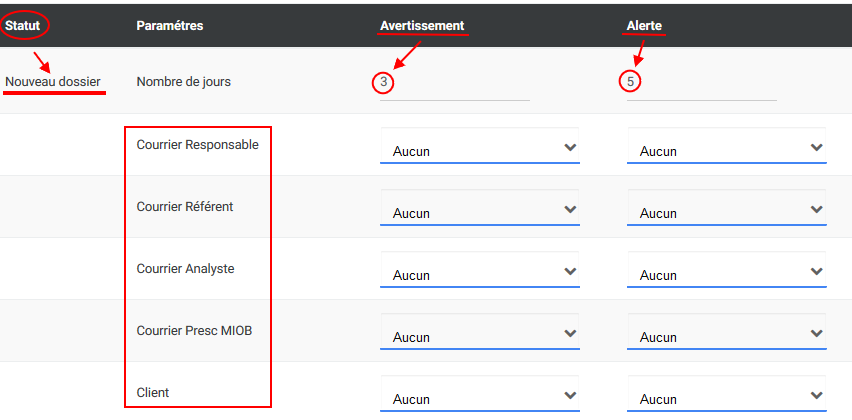The image size is (852, 420).
Task: Select Courrier Presc MIOB Alerte dropdown
Action: pyautogui.click(x=726, y=331)
